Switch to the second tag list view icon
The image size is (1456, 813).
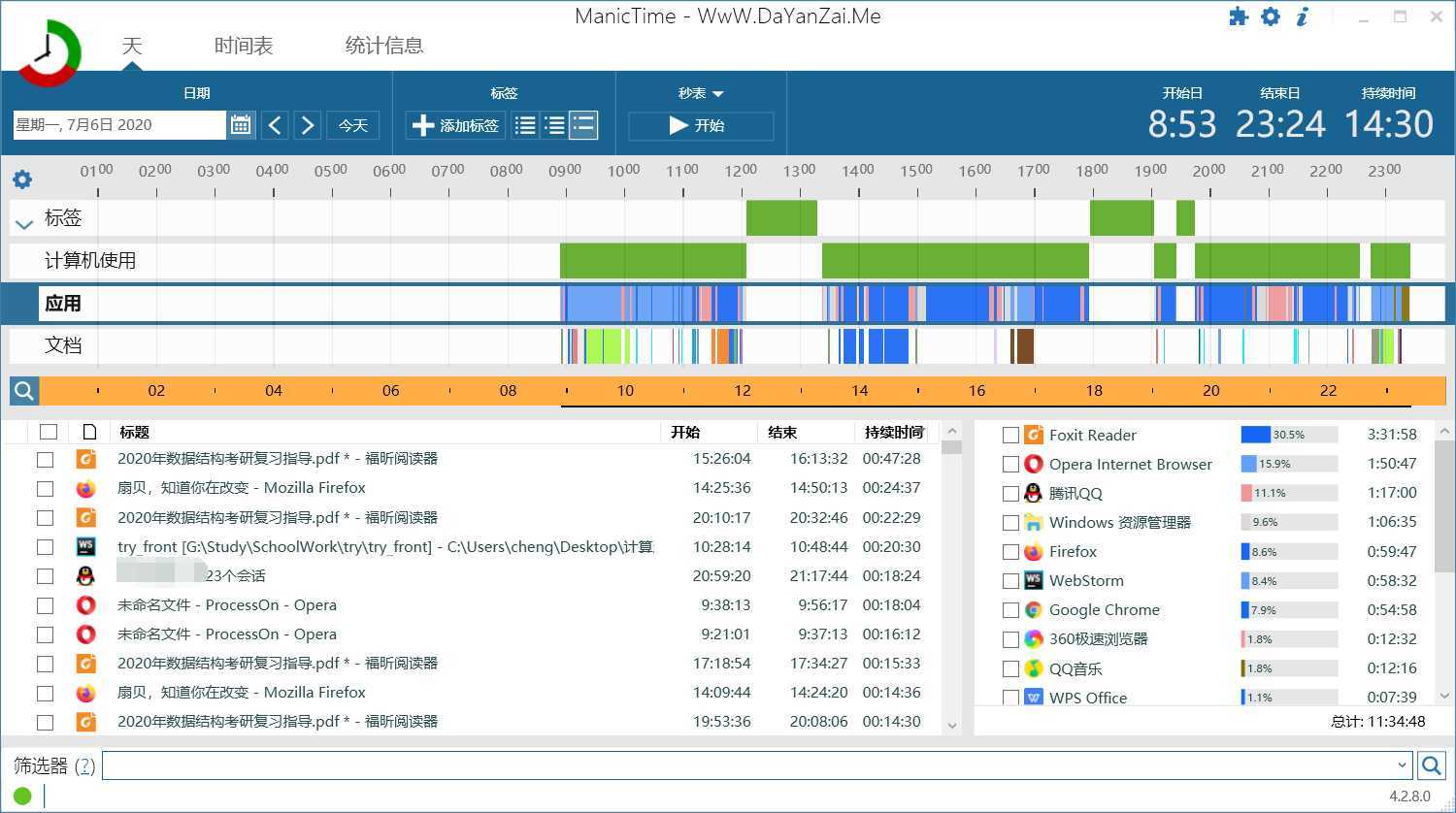click(x=554, y=125)
